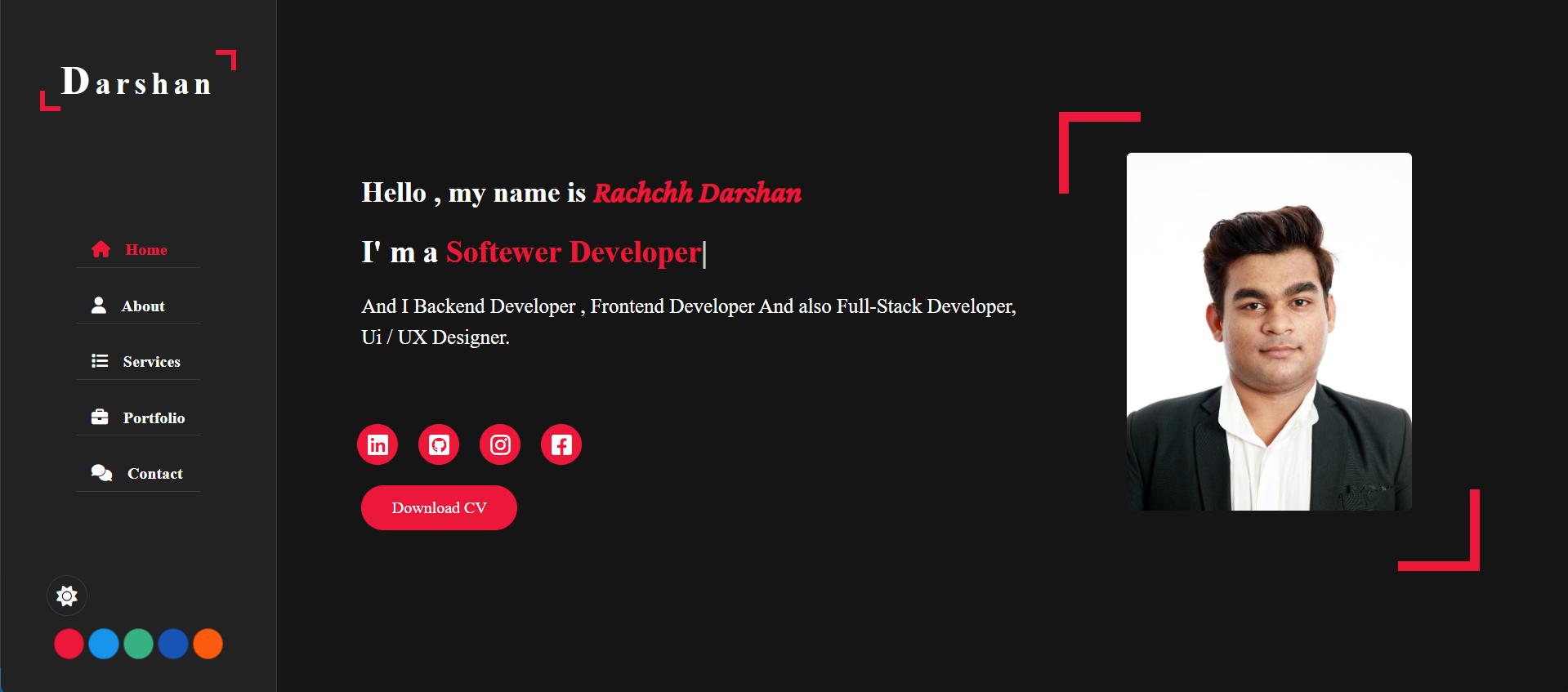
Task: Apply the orange theme color swatch
Action: coord(208,644)
